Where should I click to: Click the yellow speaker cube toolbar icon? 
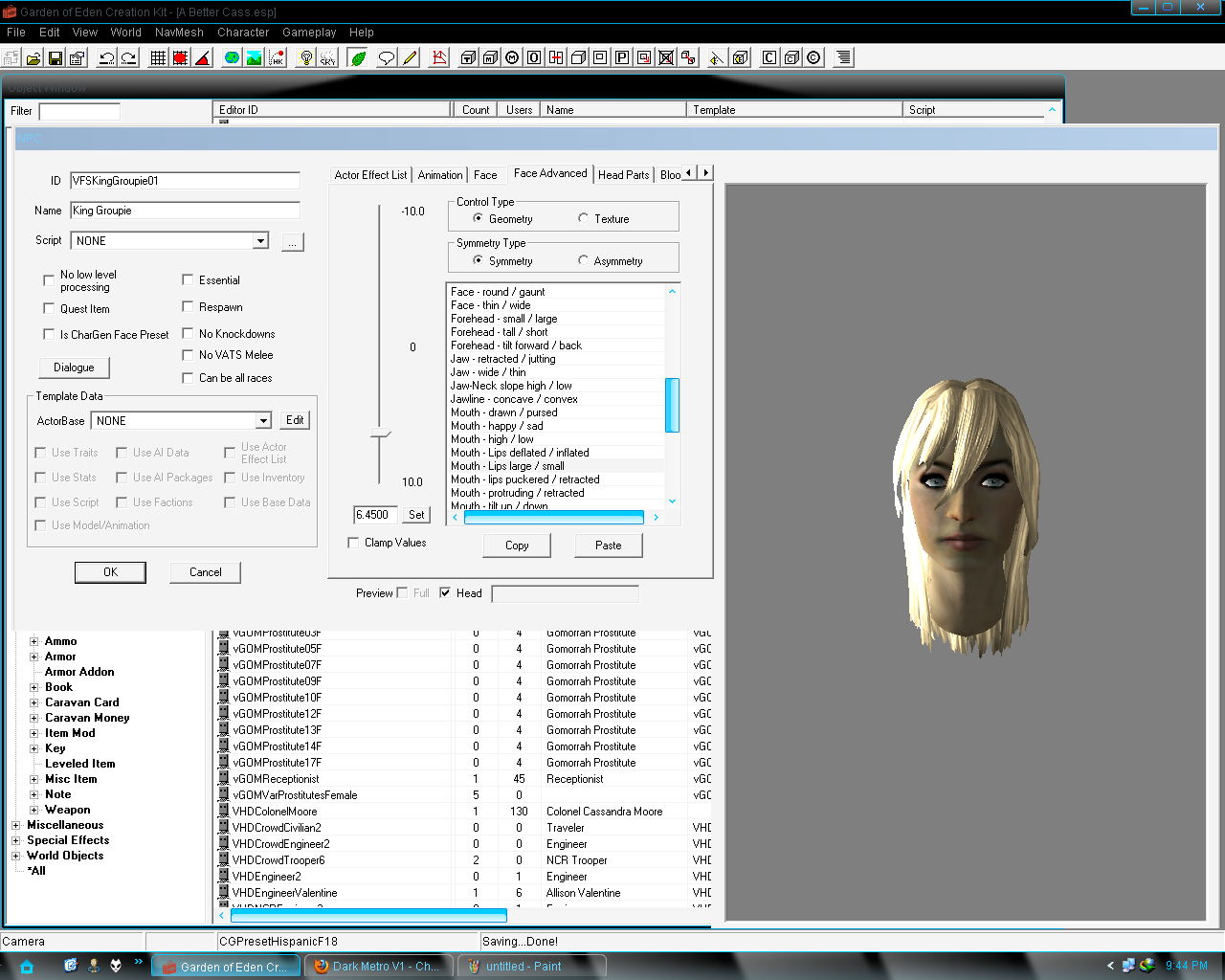coord(740,57)
